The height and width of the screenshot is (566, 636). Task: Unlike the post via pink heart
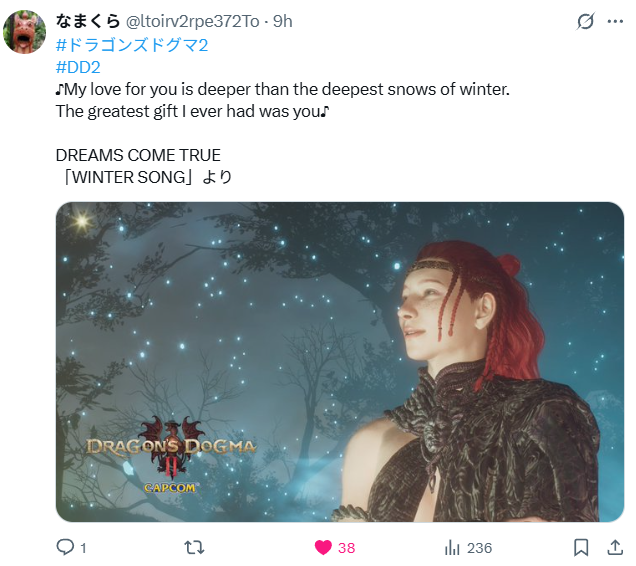(x=323, y=547)
